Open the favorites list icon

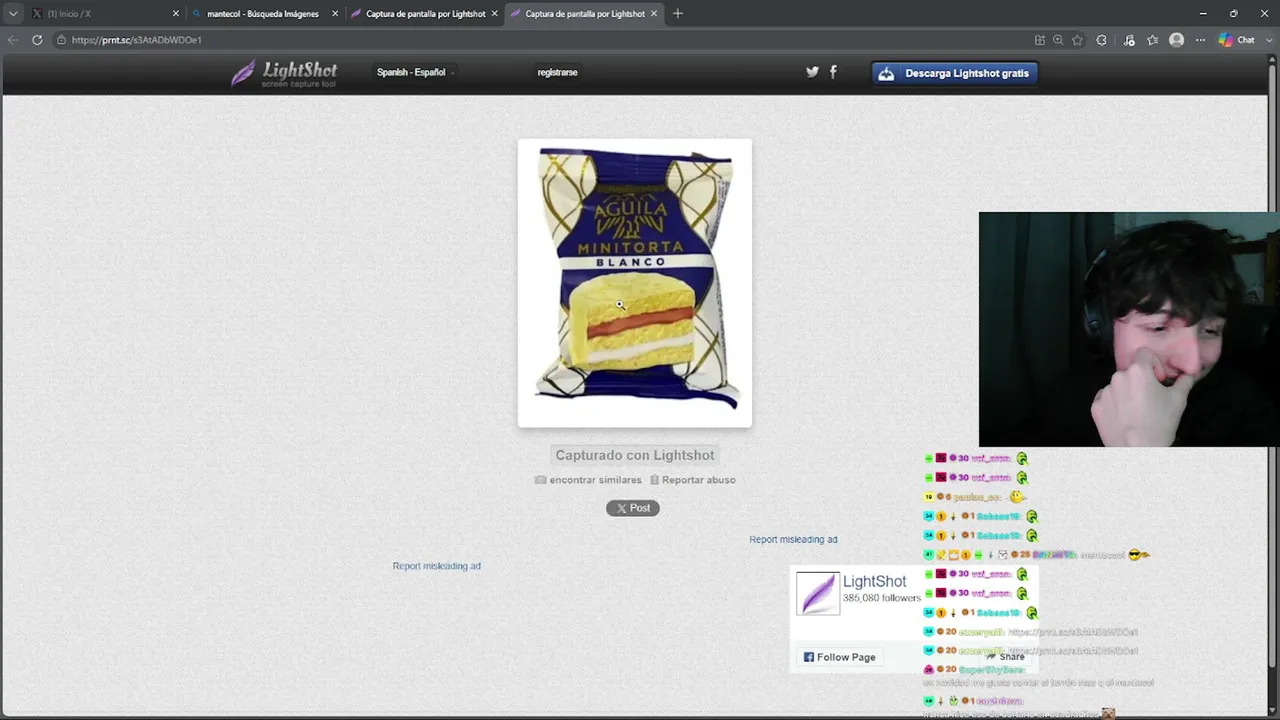(x=1153, y=40)
